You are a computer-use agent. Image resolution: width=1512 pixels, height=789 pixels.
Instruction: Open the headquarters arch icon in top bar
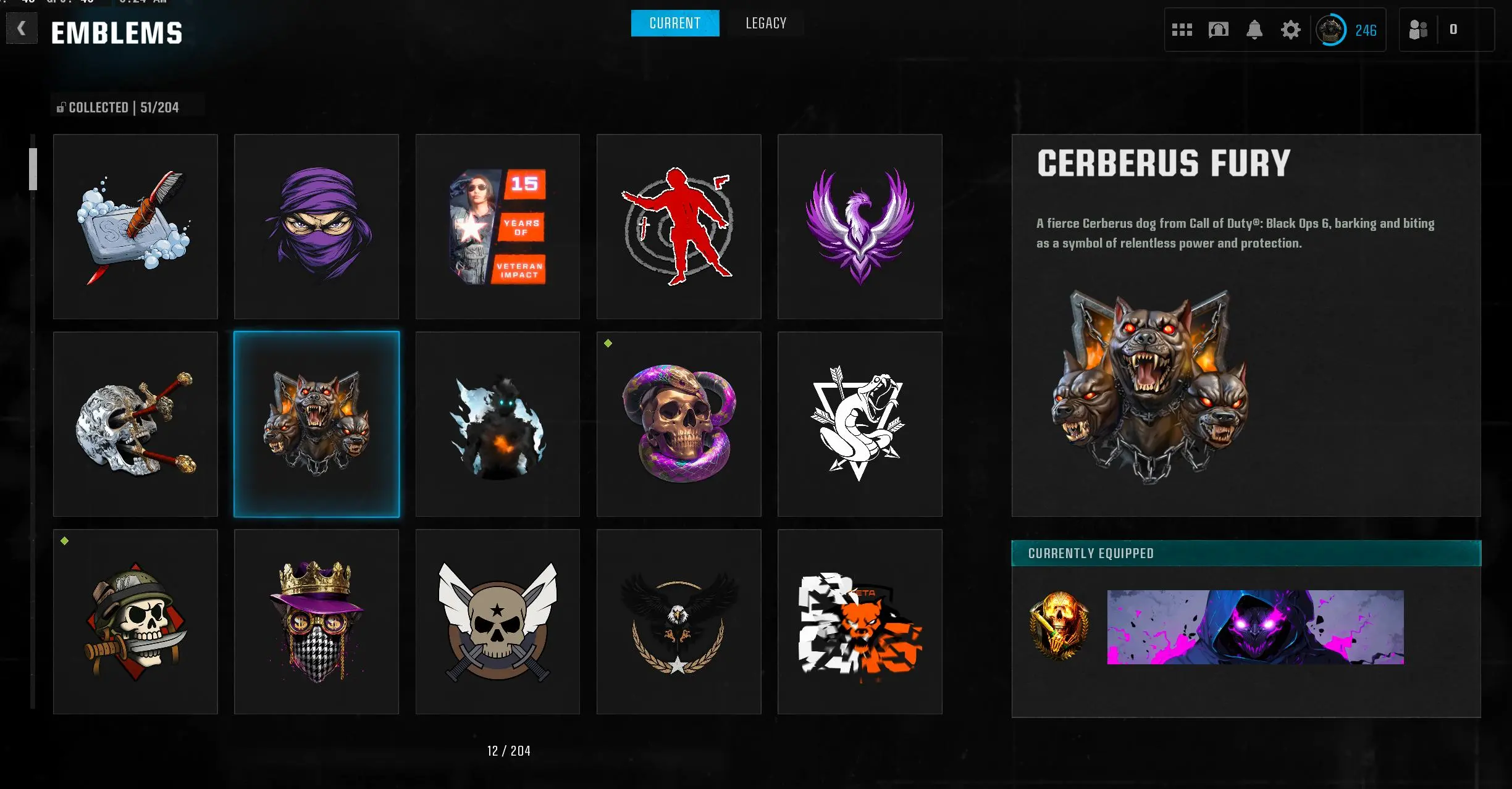tap(1218, 30)
